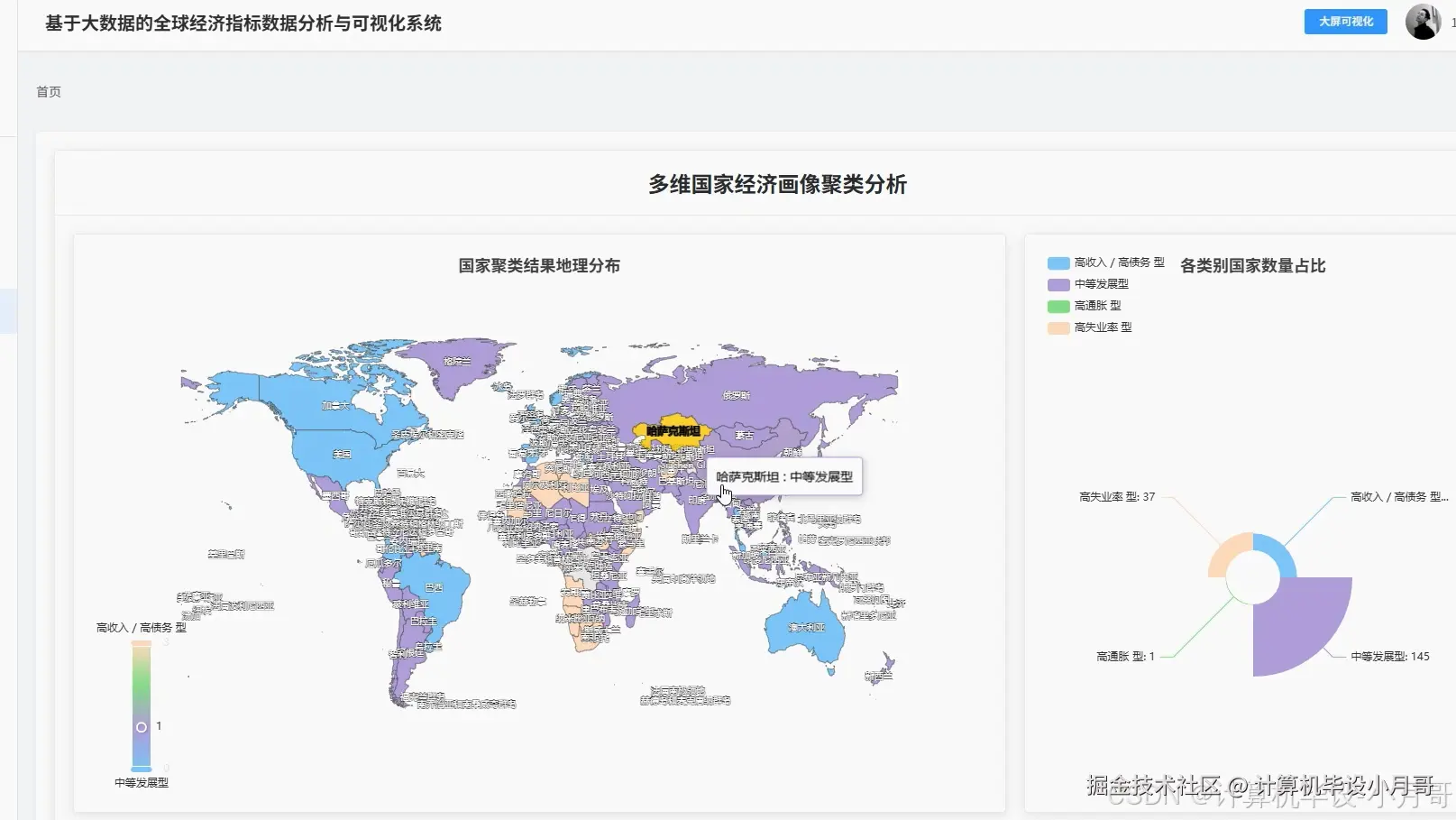The height and width of the screenshot is (820, 1456).
Task: Click the peach 高失业率 pie sector
Action: pyautogui.click(x=1228, y=552)
